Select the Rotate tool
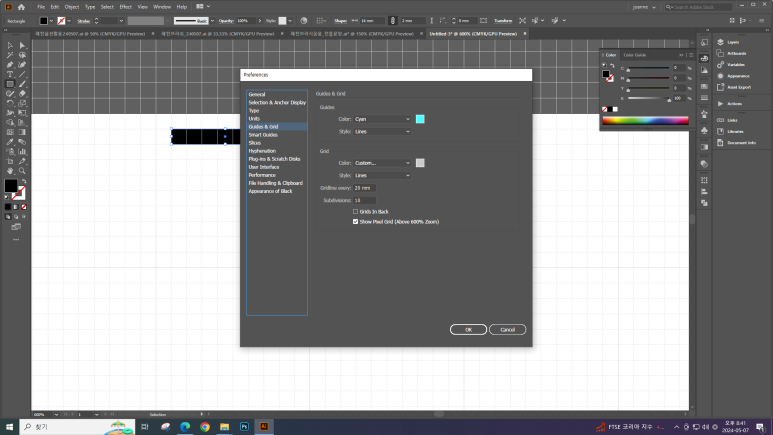773x435 pixels. 10,103
